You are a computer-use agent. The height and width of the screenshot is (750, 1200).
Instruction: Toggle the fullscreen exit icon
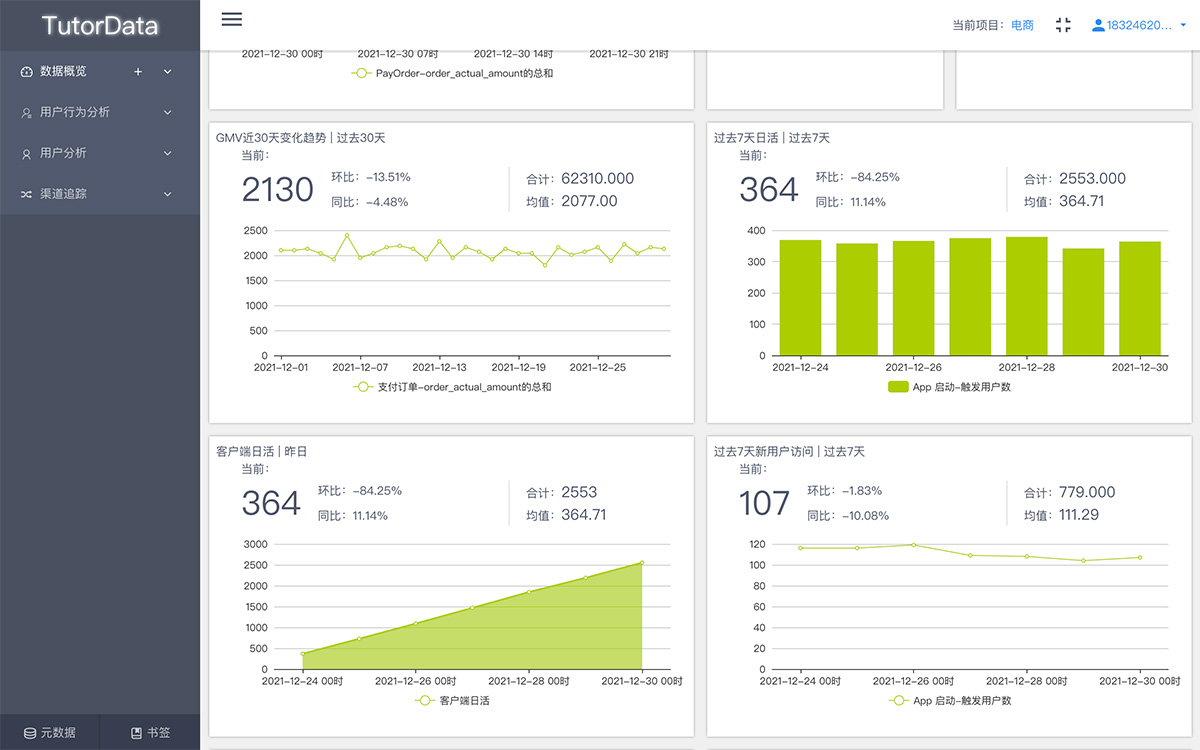click(1063, 25)
